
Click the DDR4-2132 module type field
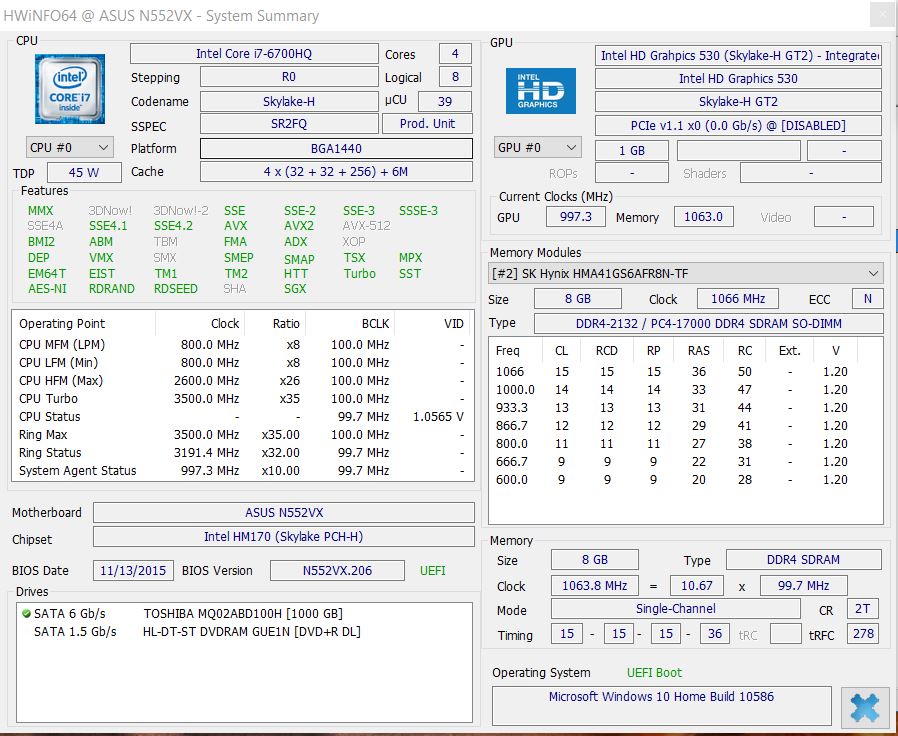pos(708,324)
